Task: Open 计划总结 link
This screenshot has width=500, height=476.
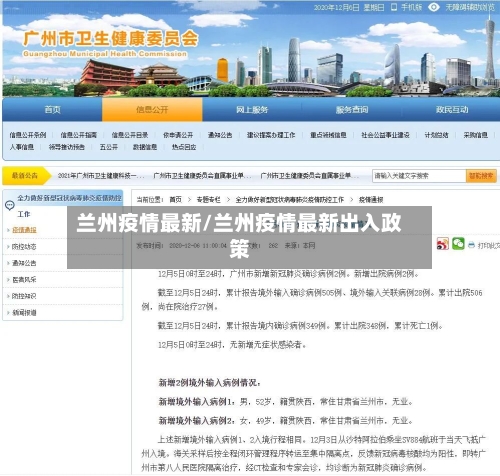Action: (x=436, y=135)
